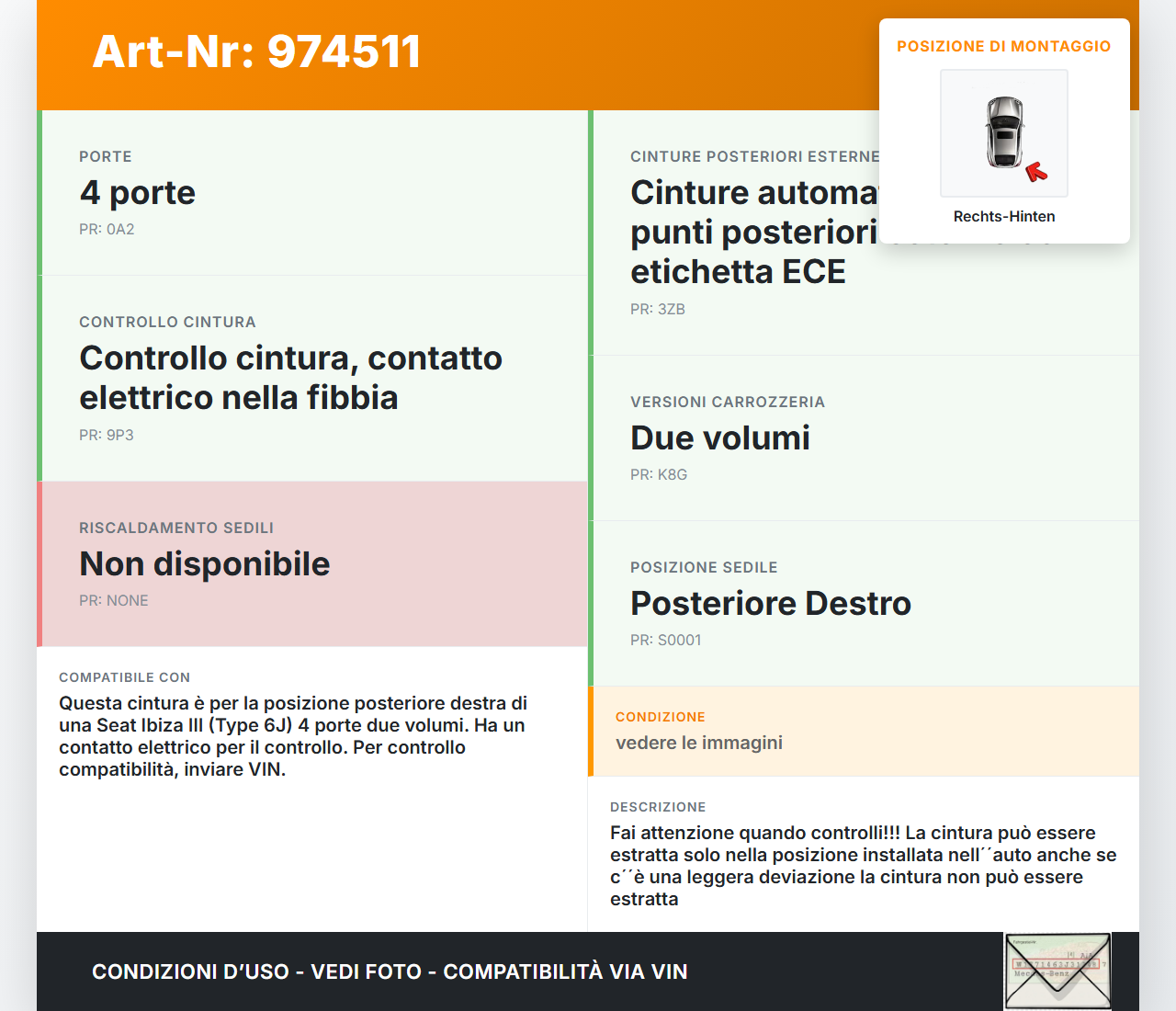Click the "Rechts-Hinten" caption
Viewport: 1176px width, 1011px height.
[x=1004, y=216]
